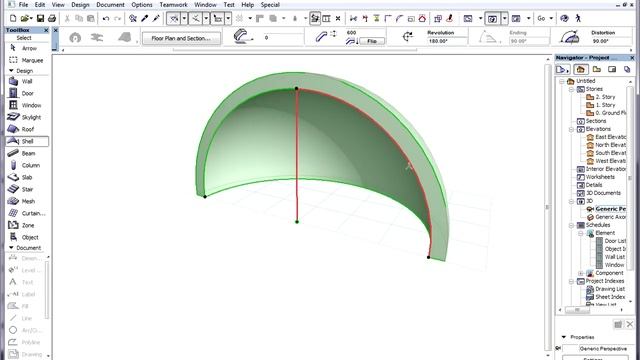Select the Door tool
Viewport: 640px width, 360px height.
point(27,93)
